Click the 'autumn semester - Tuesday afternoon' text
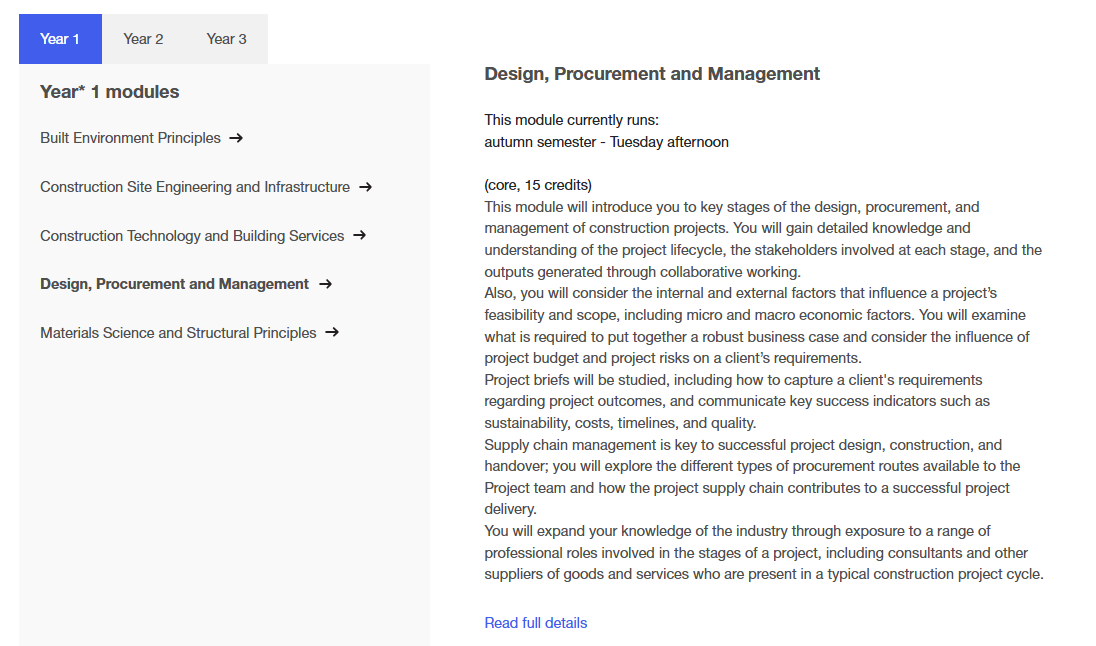The image size is (1096, 646). coord(606,142)
